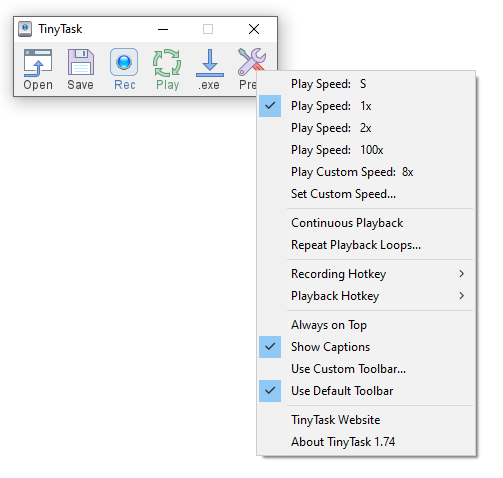Select Play Custom Speed: 8x
The width and height of the screenshot is (503, 478).
pyautogui.click(x=366, y=172)
